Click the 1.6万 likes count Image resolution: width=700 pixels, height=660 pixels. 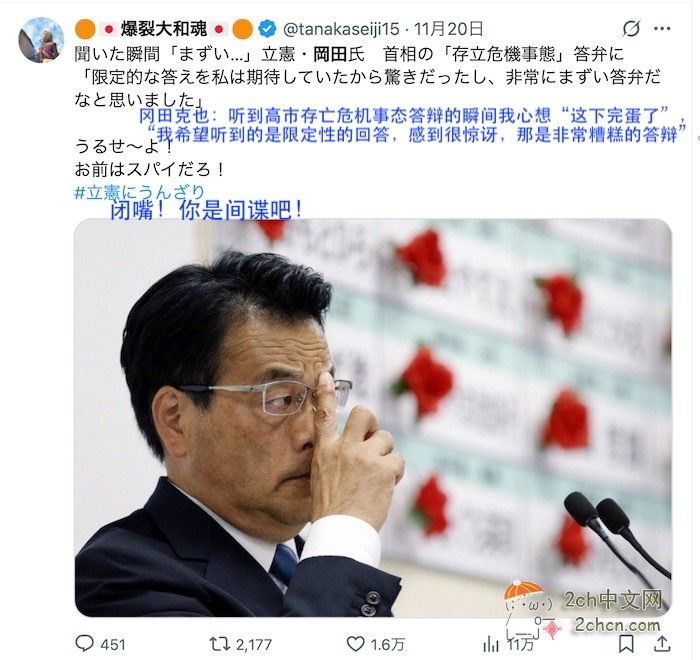click(388, 644)
